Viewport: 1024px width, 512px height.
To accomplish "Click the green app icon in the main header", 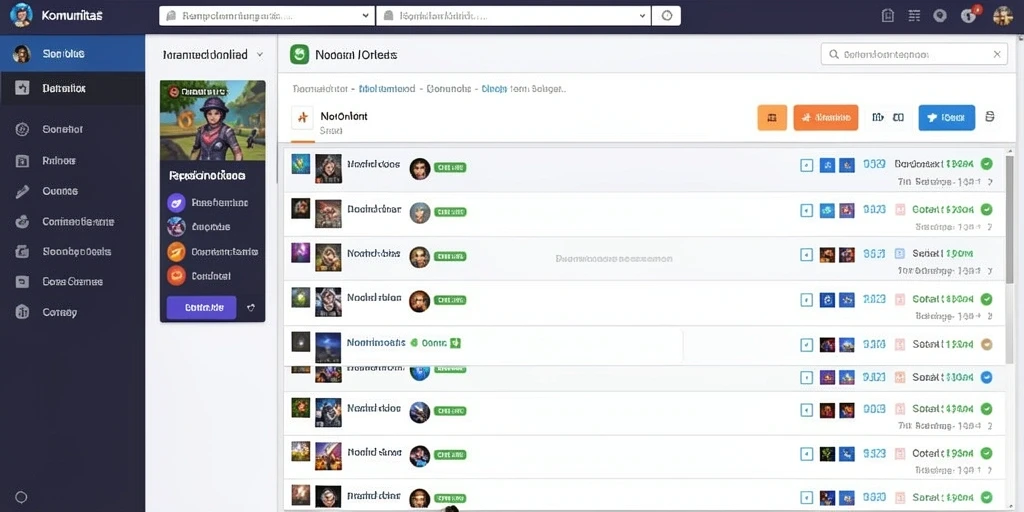I will pyautogui.click(x=299, y=55).
